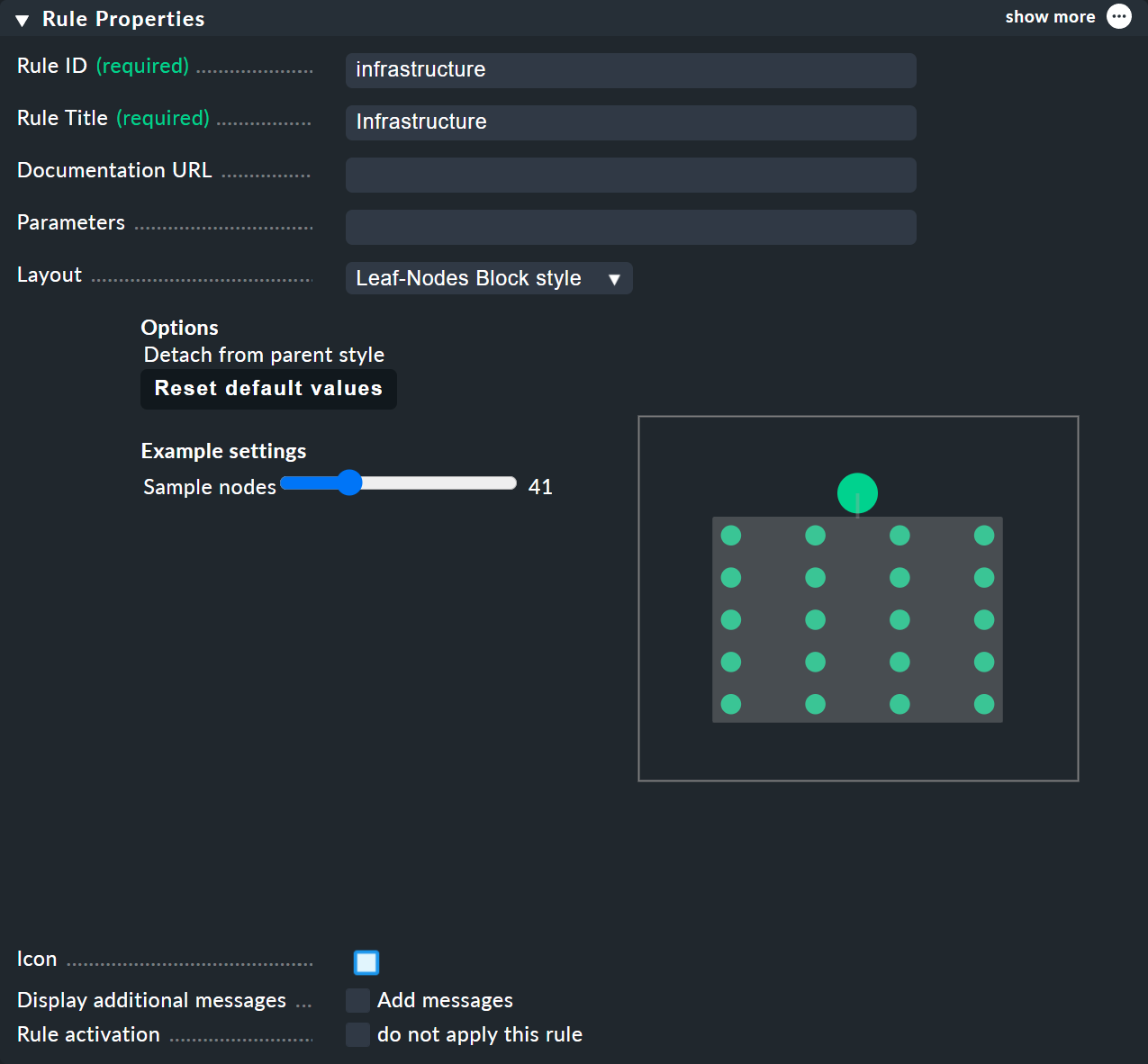Viewport: 1148px width, 1064px height.
Task: Open the Layout style dropdown
Action: [489, 278]
